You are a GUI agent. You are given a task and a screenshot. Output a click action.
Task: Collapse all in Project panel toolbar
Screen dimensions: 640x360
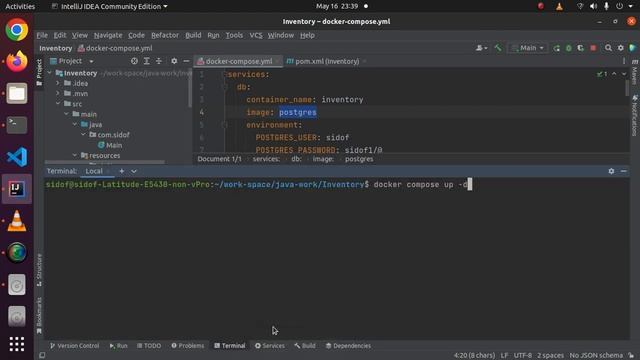pos(159,61)
